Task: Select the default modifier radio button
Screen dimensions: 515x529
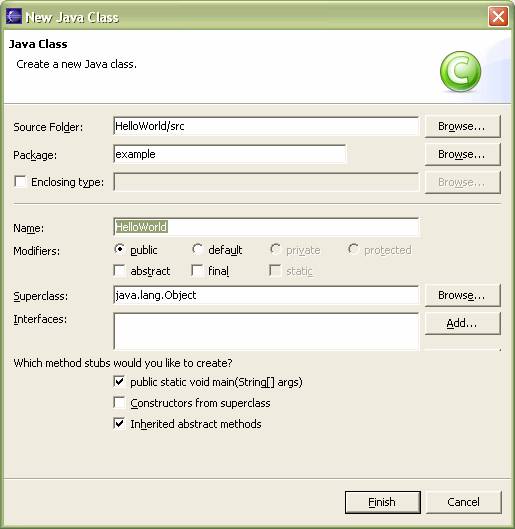Action: point(197,249)
